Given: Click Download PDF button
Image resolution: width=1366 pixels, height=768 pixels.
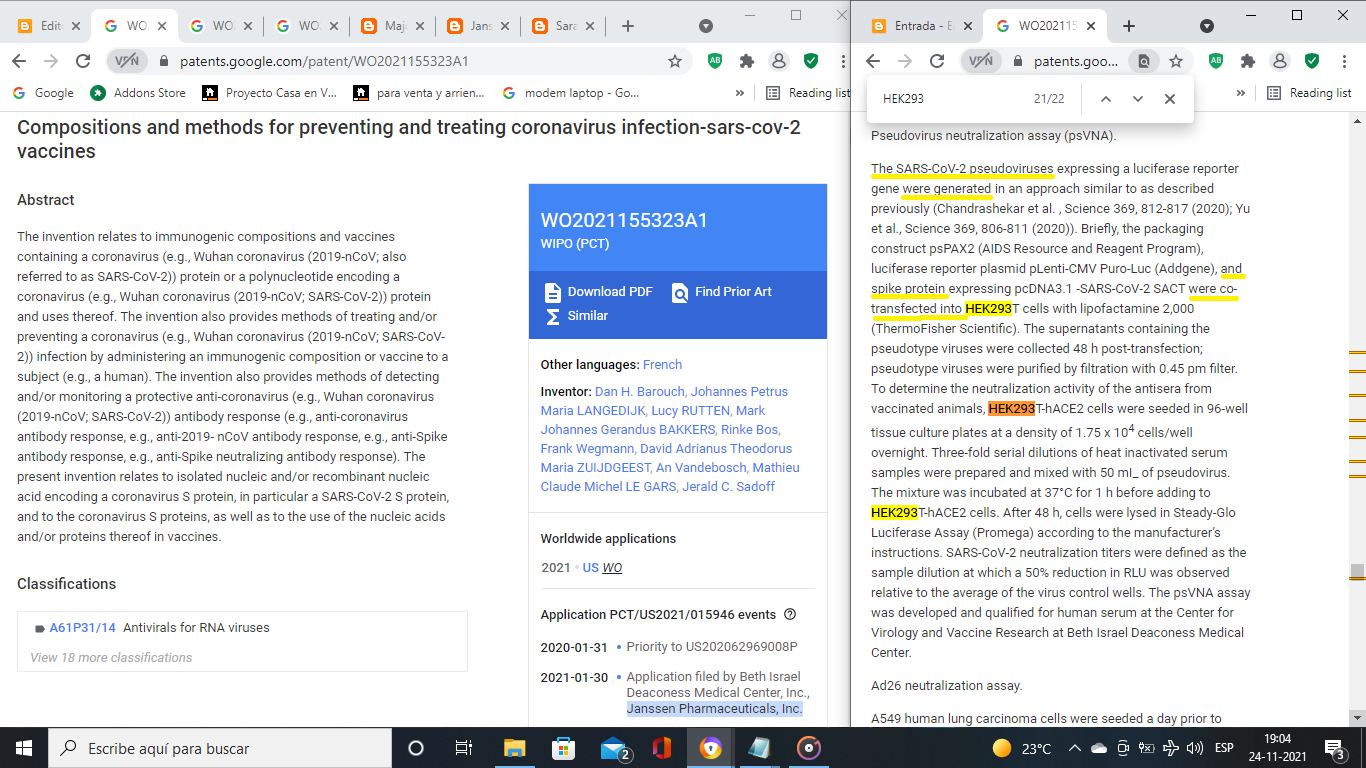Looking at the screenshot, I should (x=598, y=292).
